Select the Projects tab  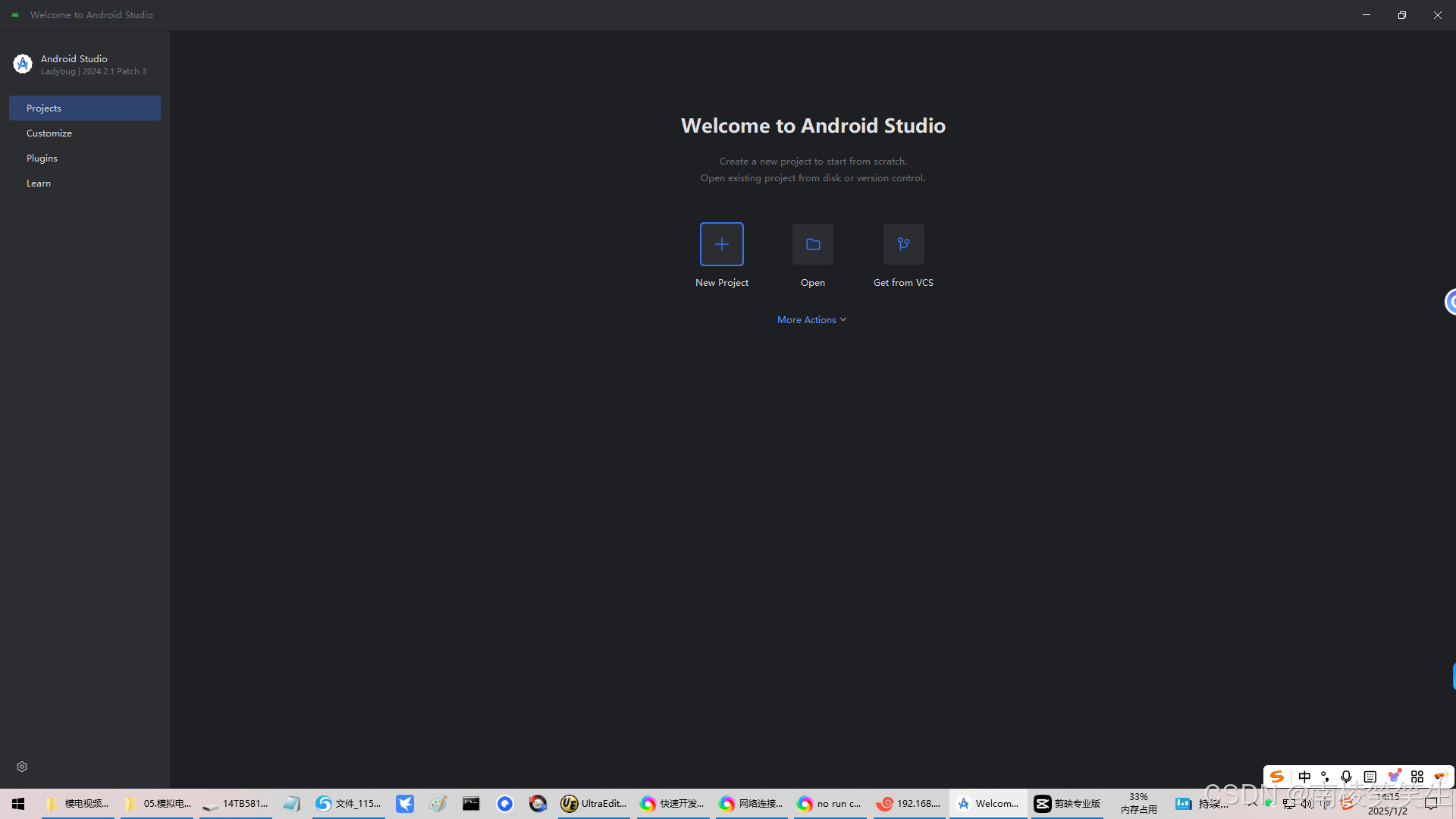84,108
